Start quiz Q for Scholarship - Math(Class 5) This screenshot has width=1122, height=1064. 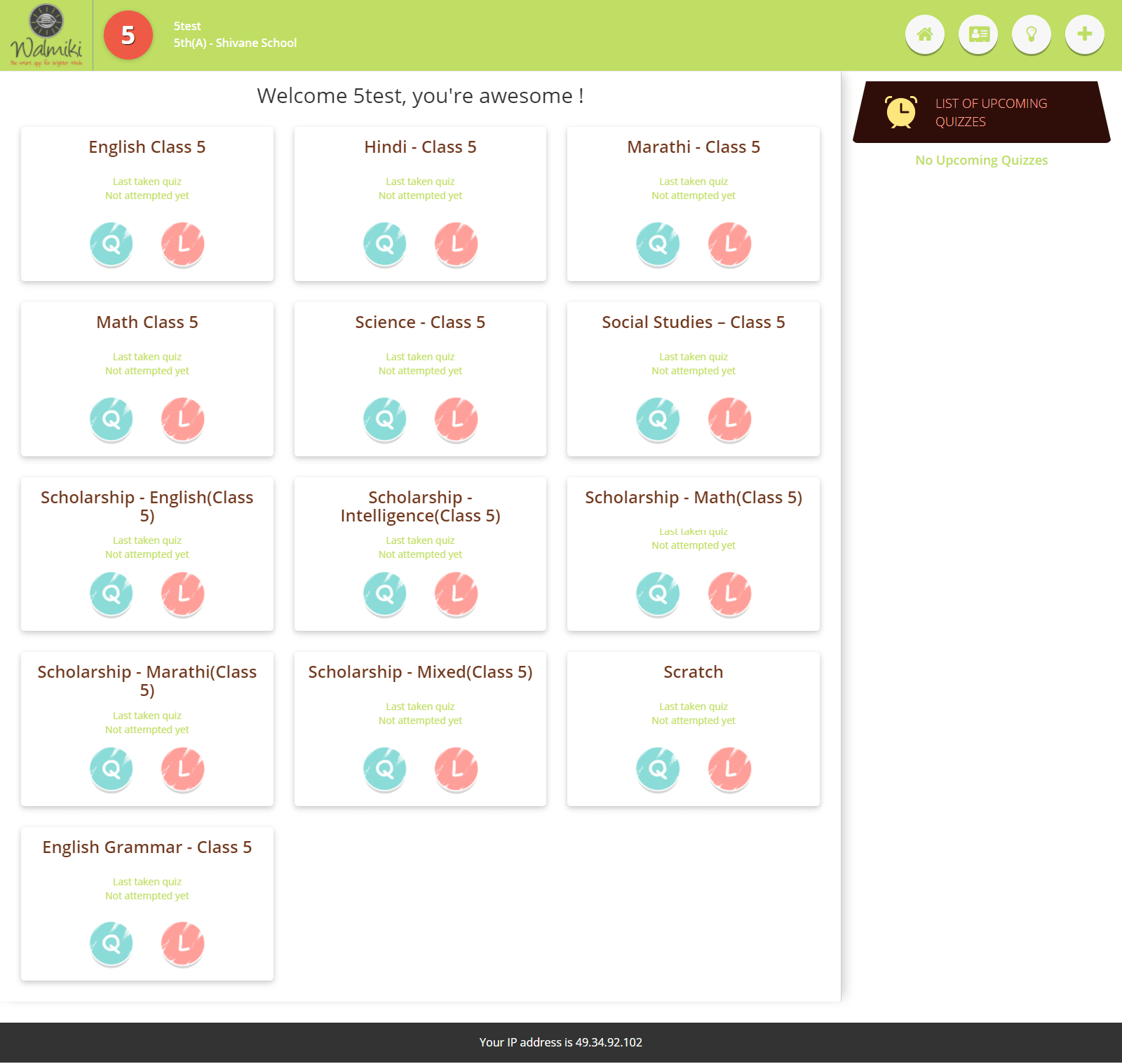tap(658, 594)
